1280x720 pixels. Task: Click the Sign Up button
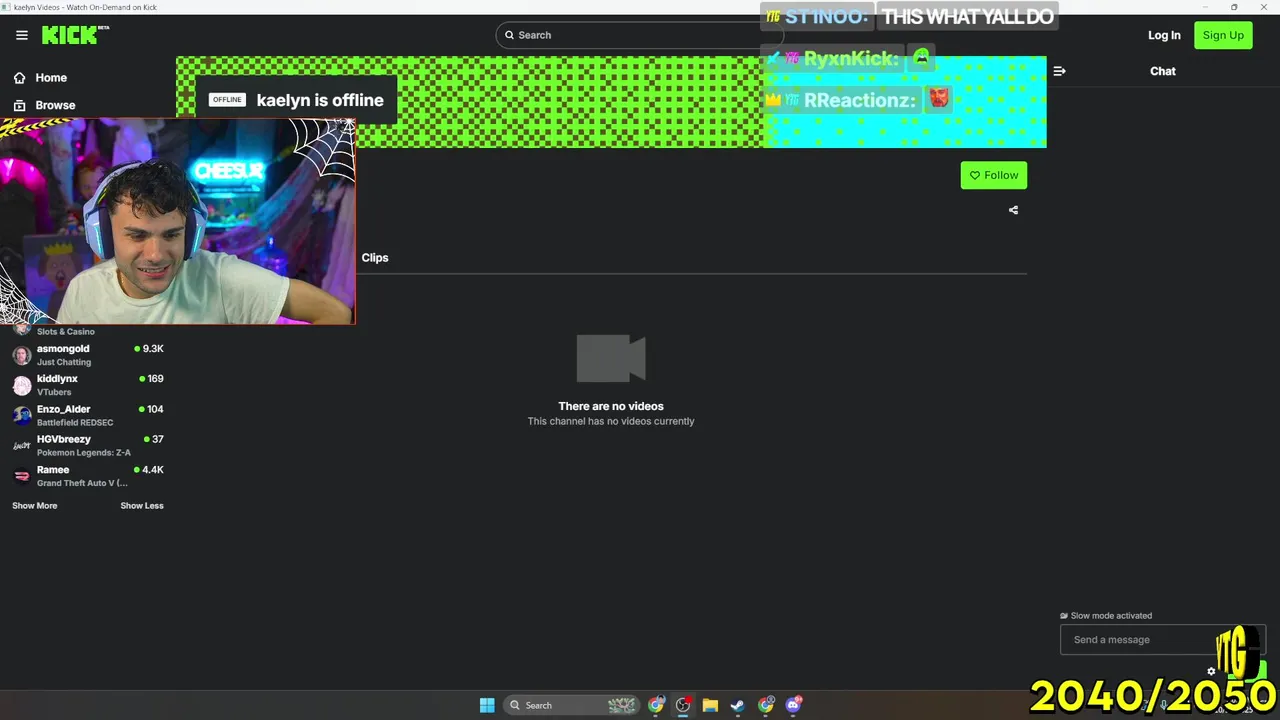tap(1223, 35)
